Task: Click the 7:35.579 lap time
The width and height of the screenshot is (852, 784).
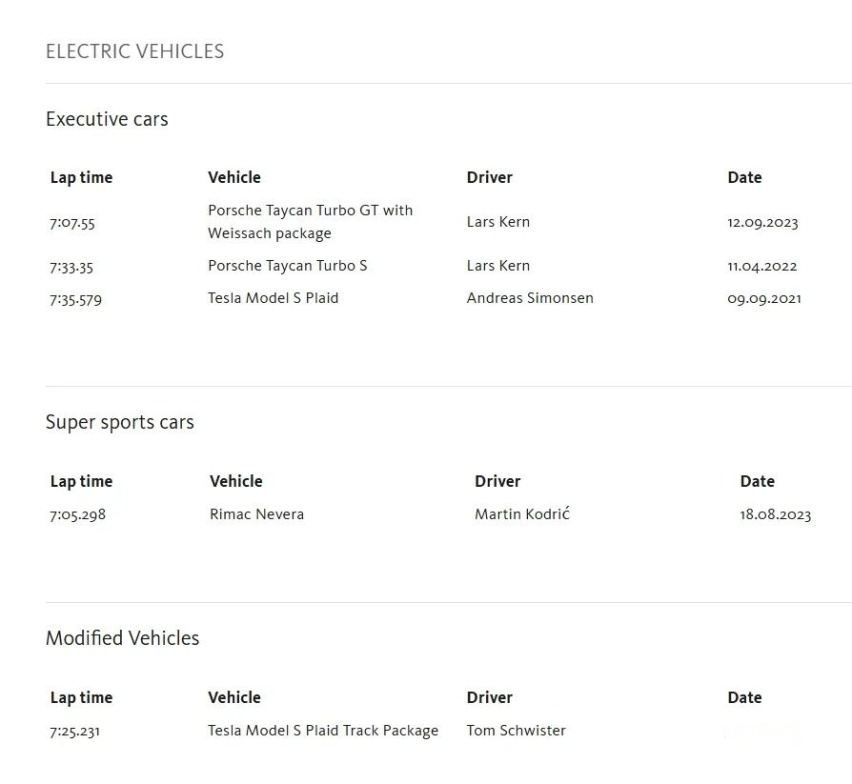Action: pyautogui.click(x=76, y=300)
